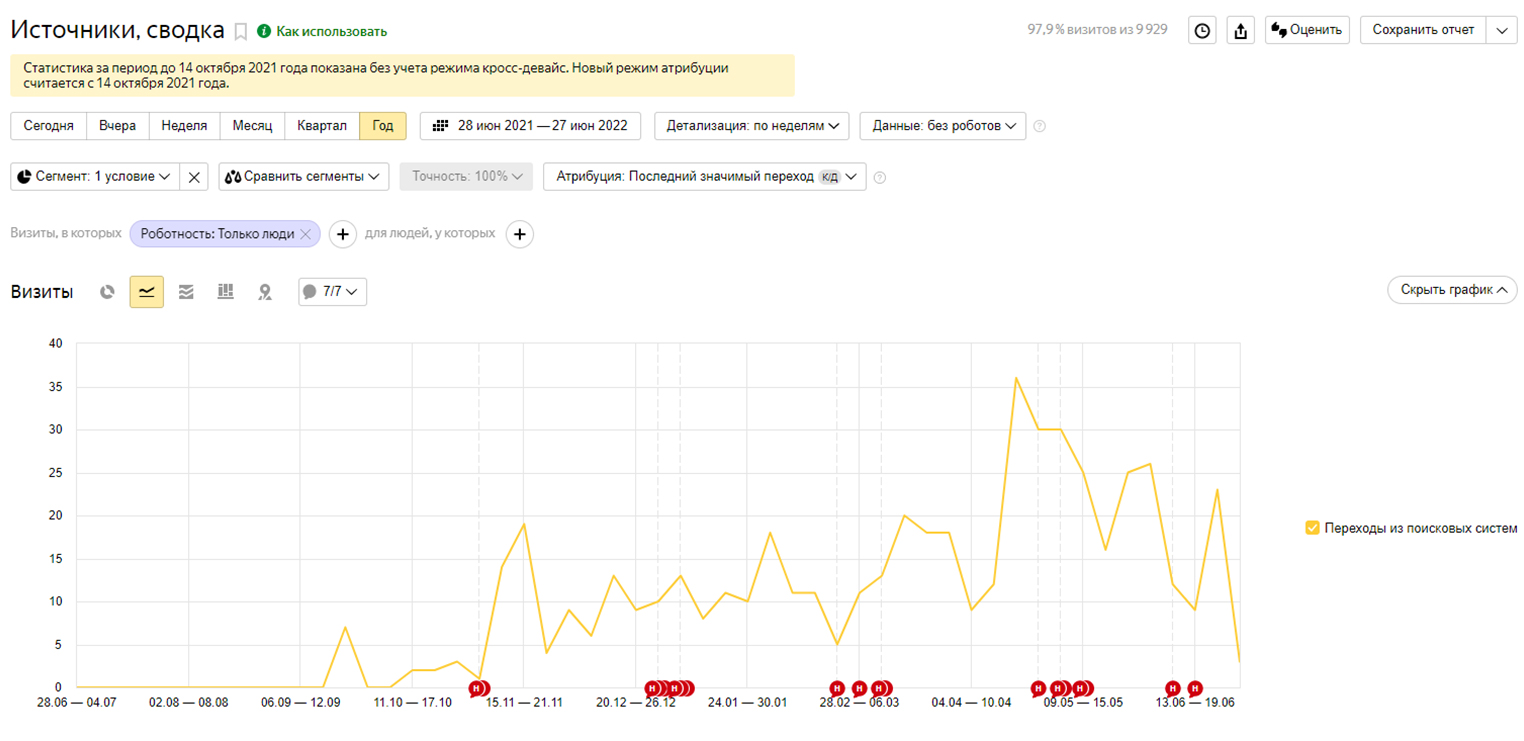Switch to stacked area chart view

(x=186, y=292)
